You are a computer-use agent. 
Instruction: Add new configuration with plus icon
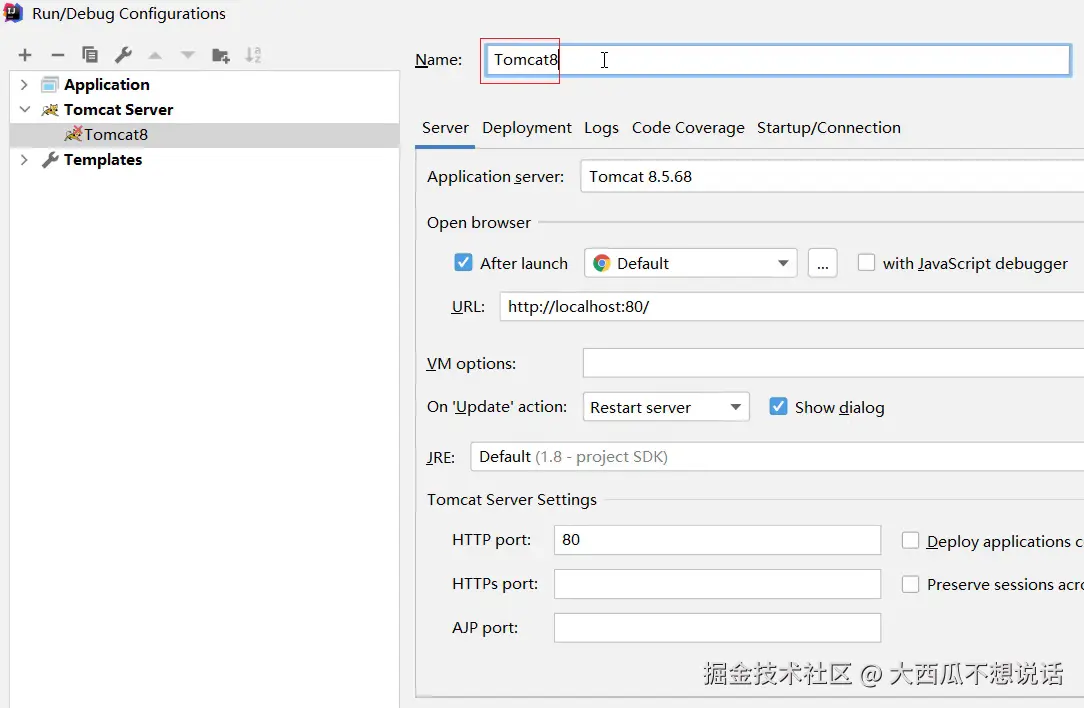click(25, 55)
